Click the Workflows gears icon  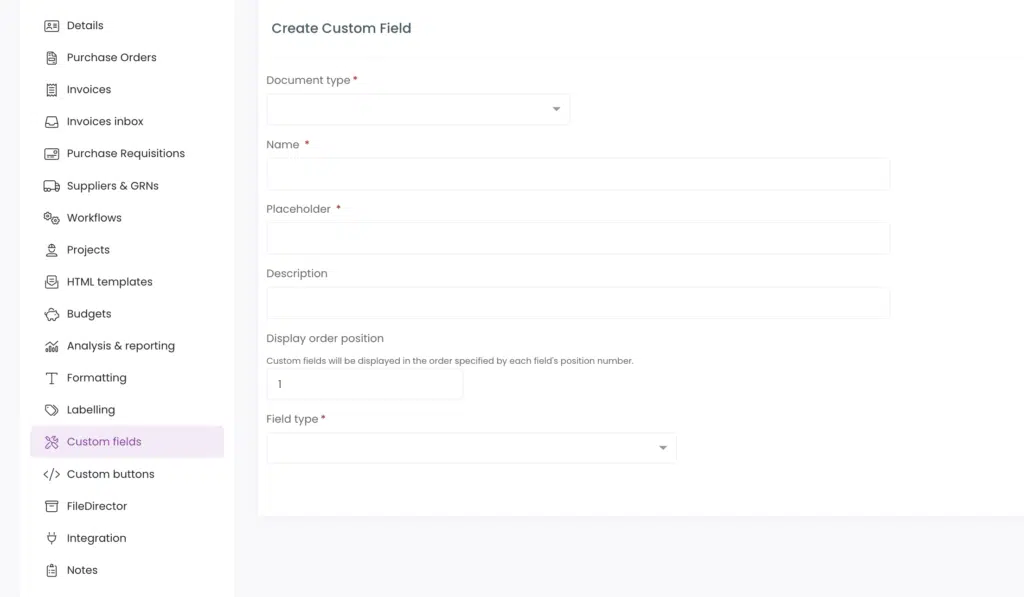[52, 218]
